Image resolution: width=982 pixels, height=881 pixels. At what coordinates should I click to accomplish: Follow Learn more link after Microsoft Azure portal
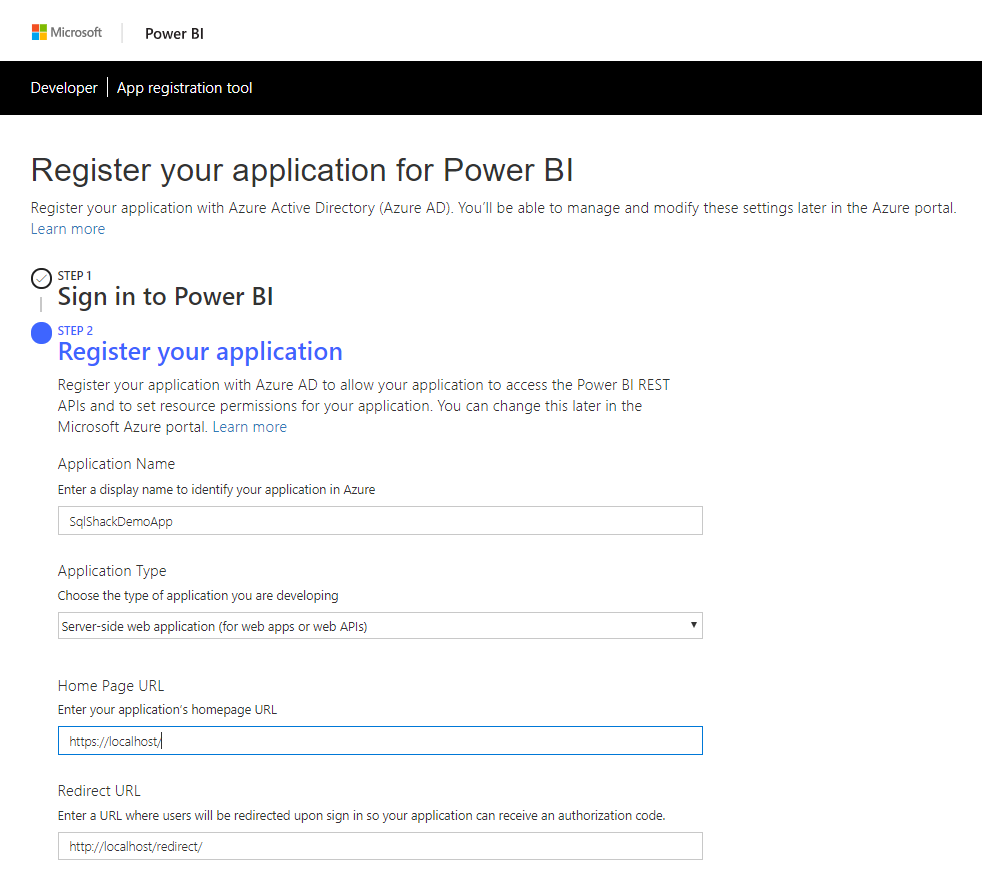(250, 427)
